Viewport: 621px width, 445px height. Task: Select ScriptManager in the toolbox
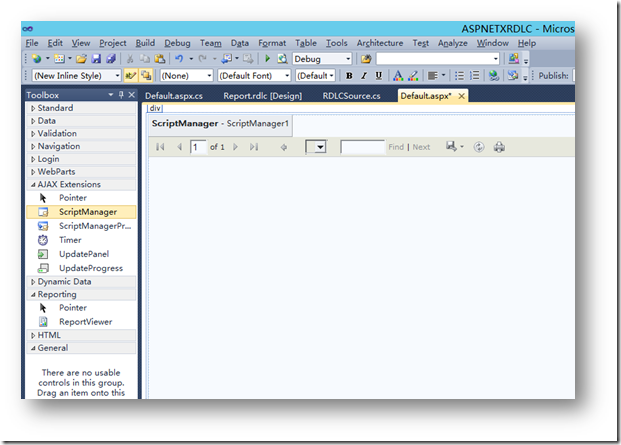click(x=82, y=212)
